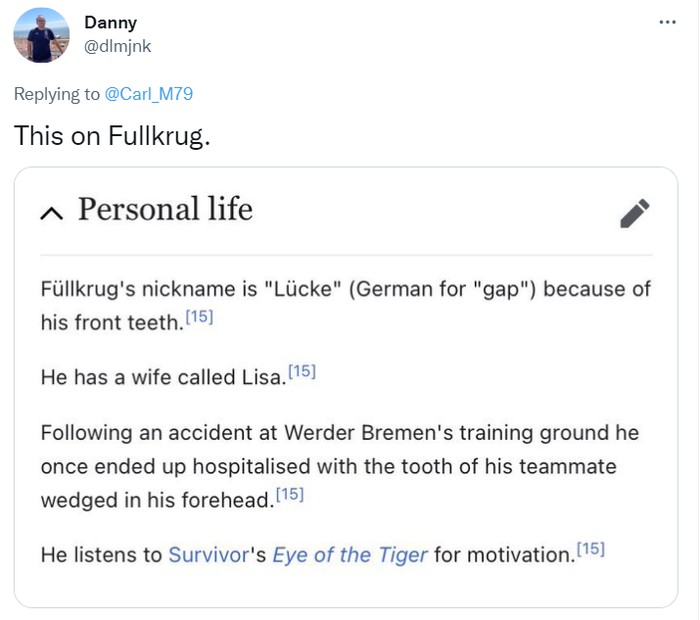This screenshot has height=620, width=700.
Task: Click Danny's profile avatar
Action: point(41,35)
